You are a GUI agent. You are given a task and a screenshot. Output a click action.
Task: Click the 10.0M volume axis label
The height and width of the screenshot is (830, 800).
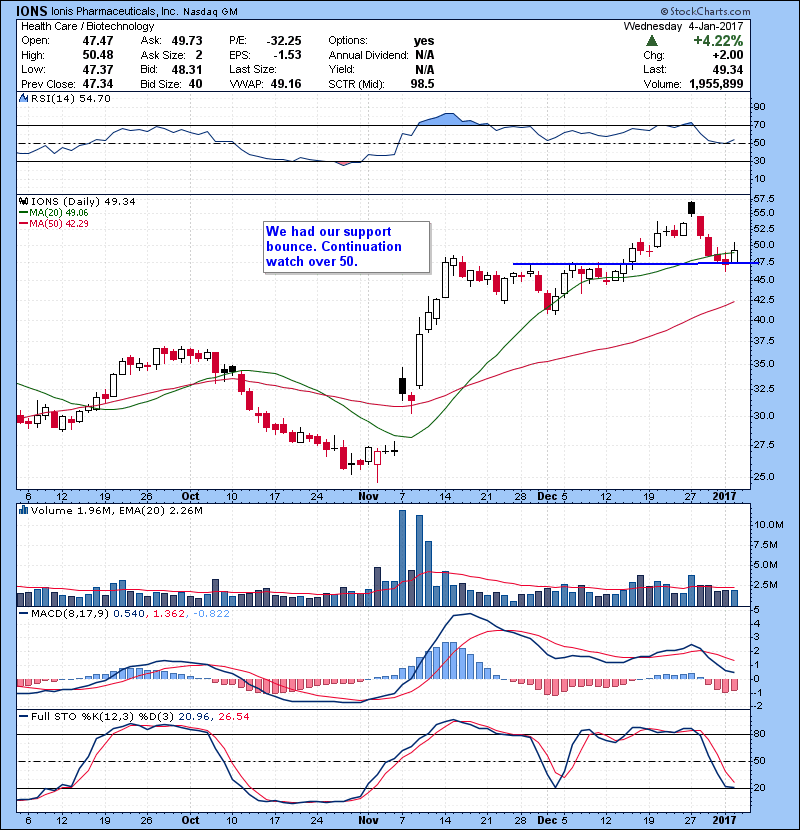(x=768, y=525)
